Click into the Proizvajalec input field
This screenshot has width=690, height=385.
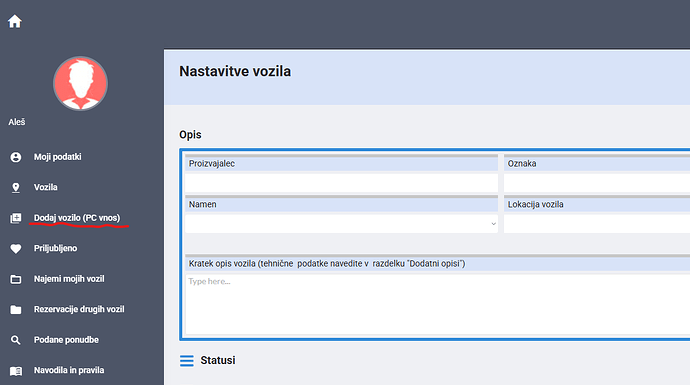[x=341, y=183]
